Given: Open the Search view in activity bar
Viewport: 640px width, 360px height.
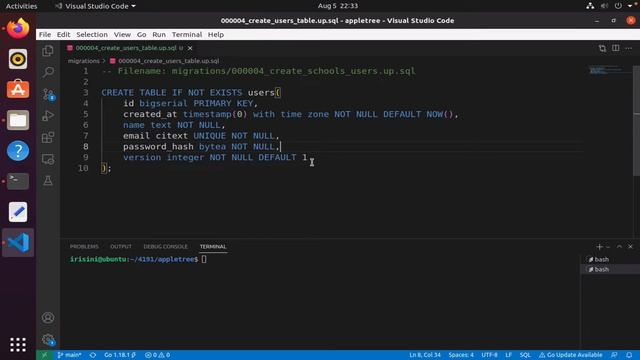Looking at the screenshot, I should (48, 72).
